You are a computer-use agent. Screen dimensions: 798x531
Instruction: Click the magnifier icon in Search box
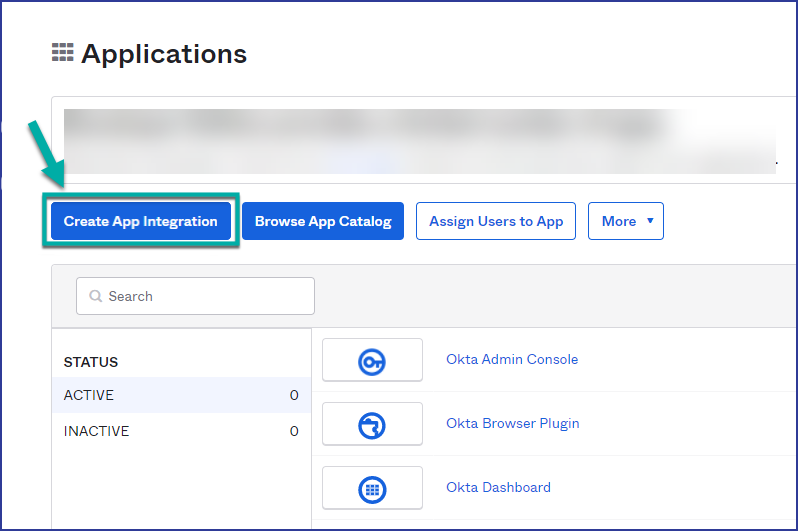[96, 297]
